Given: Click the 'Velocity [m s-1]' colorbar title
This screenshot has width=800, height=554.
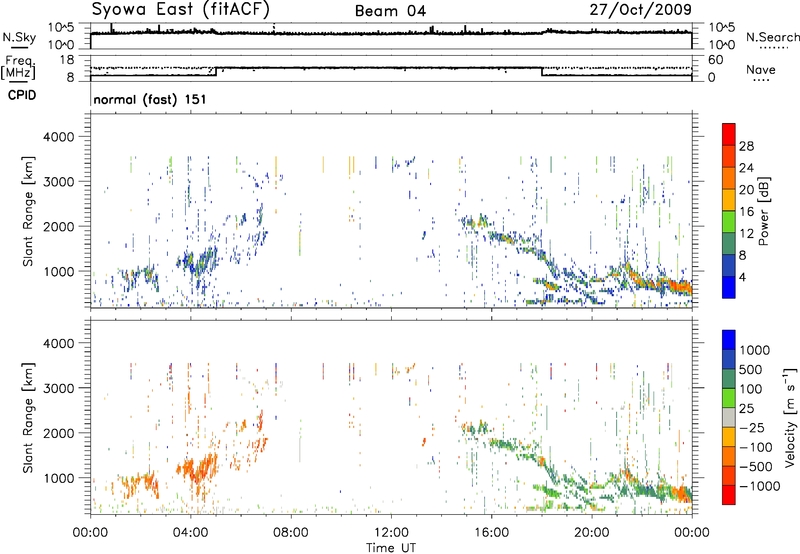Looking at the screenshot, I should tap(790, 417).
